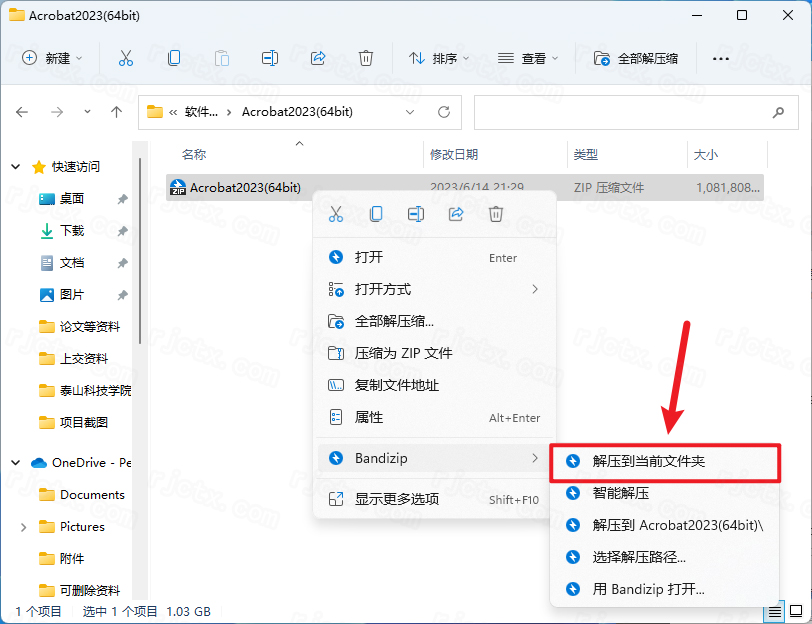Collapse the 快速访问 tree node
Viewport: 812px width, 624px height.
[x=16, y=167]
